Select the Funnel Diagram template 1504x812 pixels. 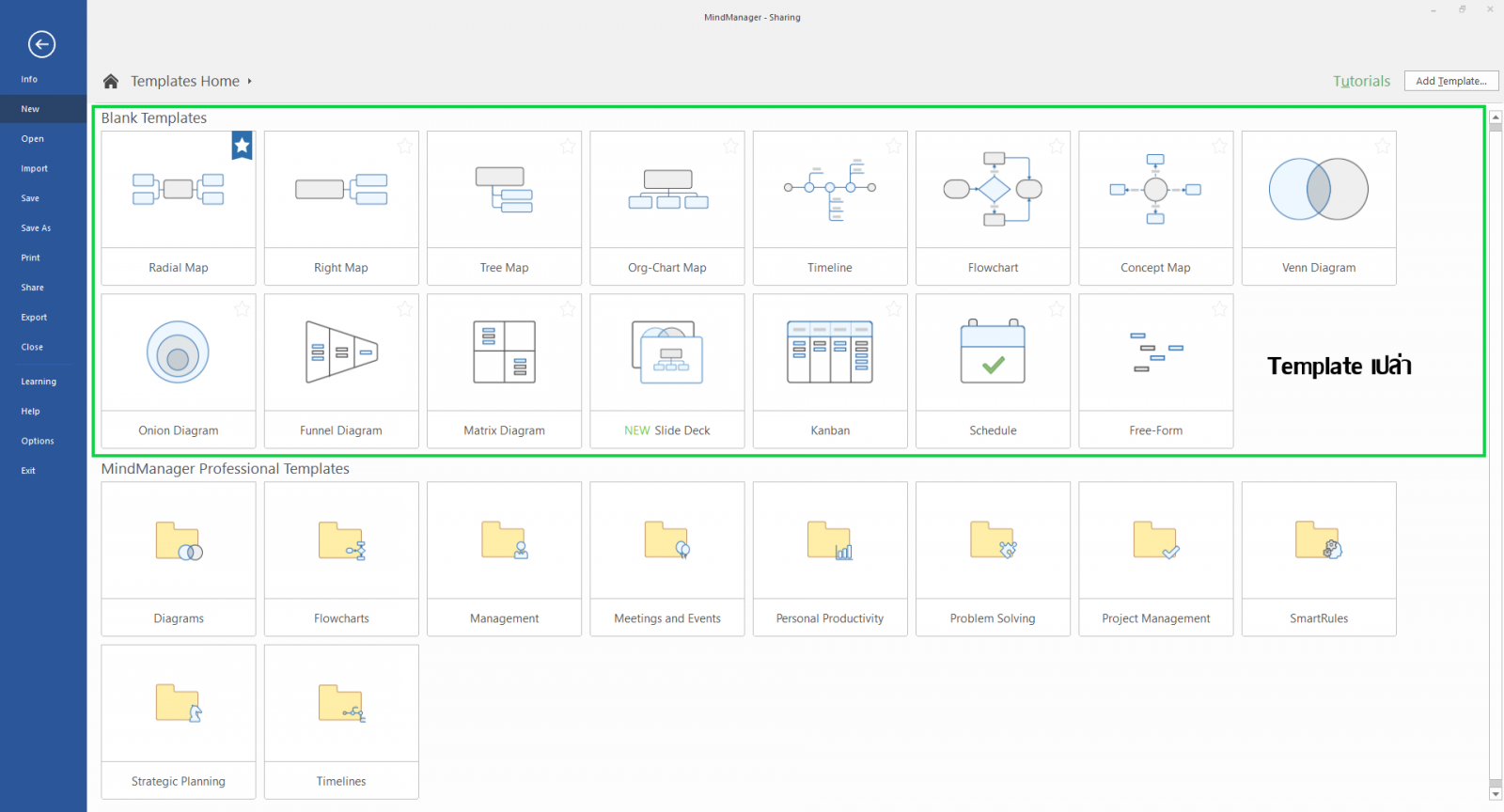341,371
